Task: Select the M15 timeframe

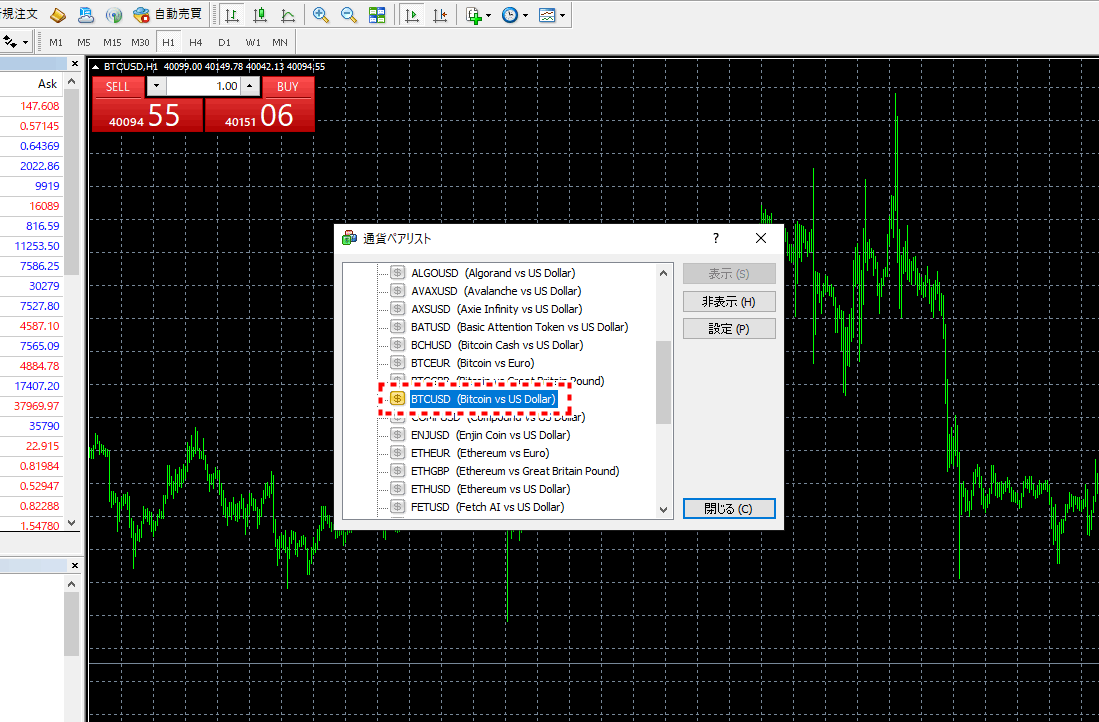Action: point(112,43)
